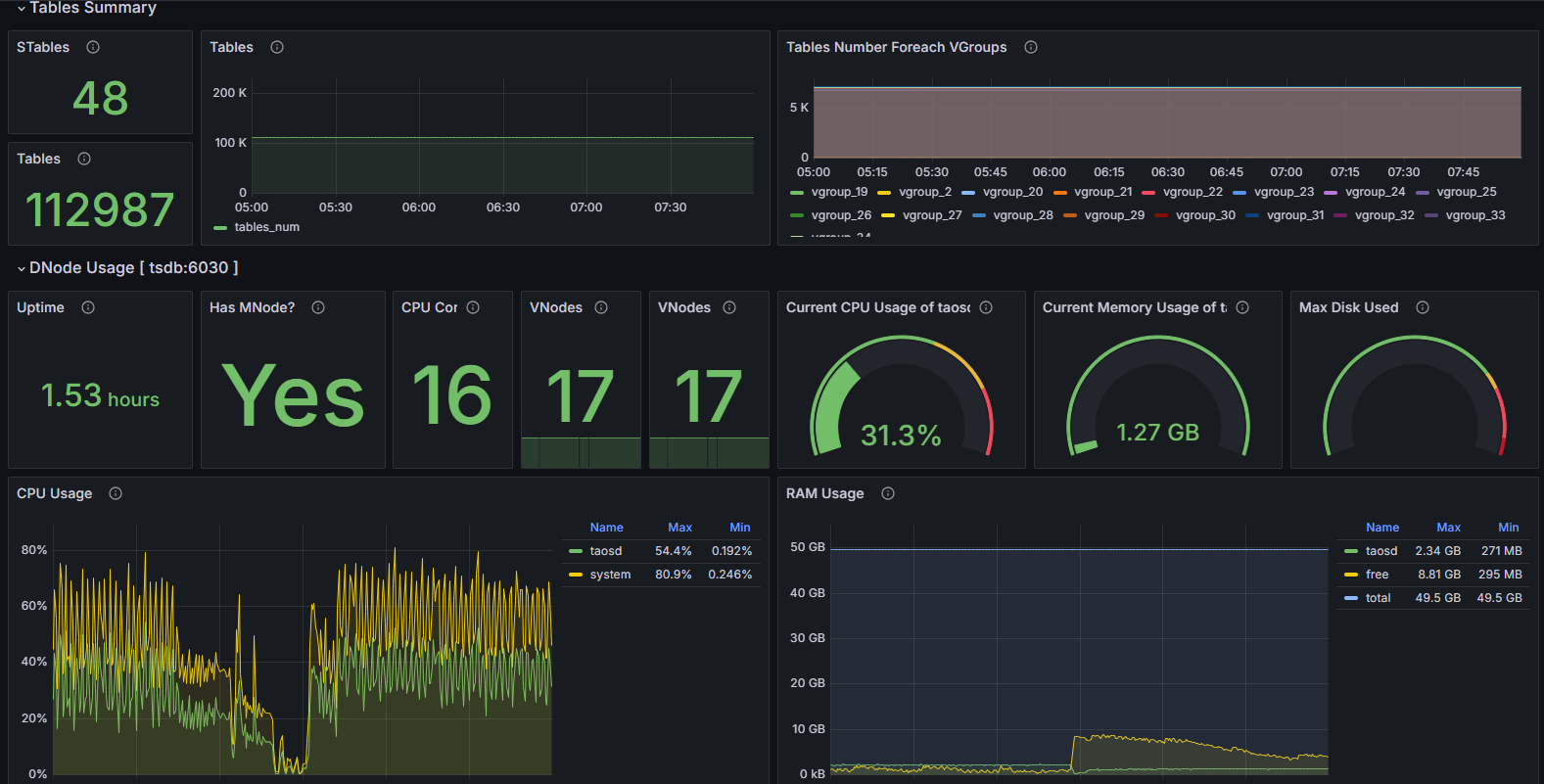
Task: Click the CPU Usage panel info icon
Action: [116, 493]
